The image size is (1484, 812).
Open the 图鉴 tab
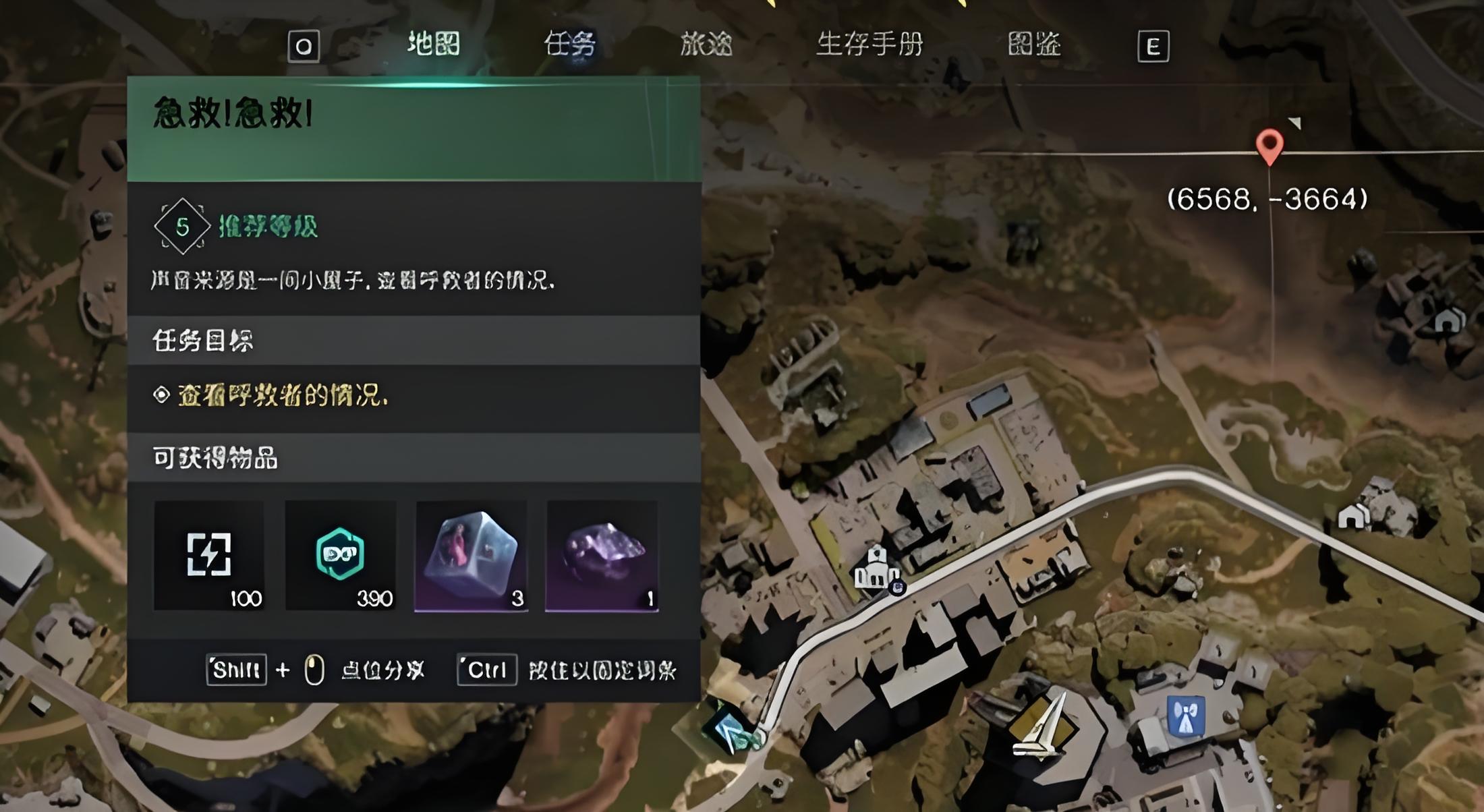point(1034,45)
